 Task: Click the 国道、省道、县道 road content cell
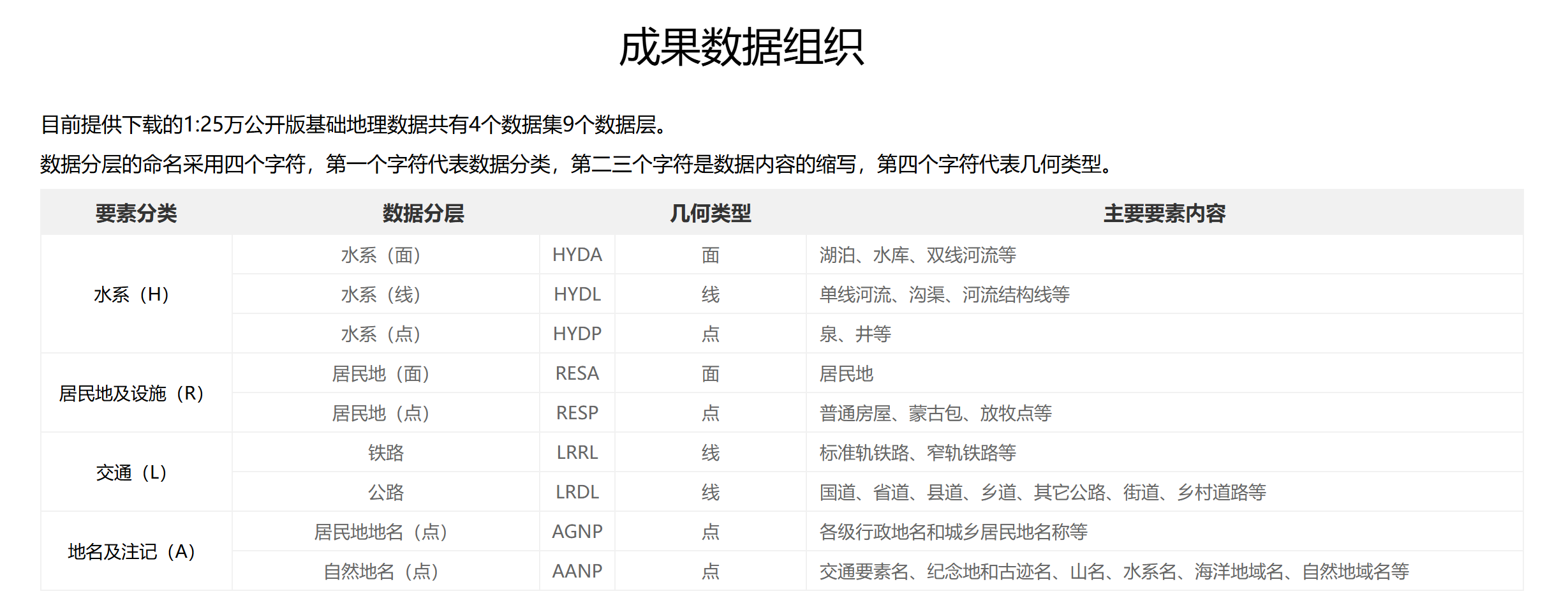[x=1165, y=492]
